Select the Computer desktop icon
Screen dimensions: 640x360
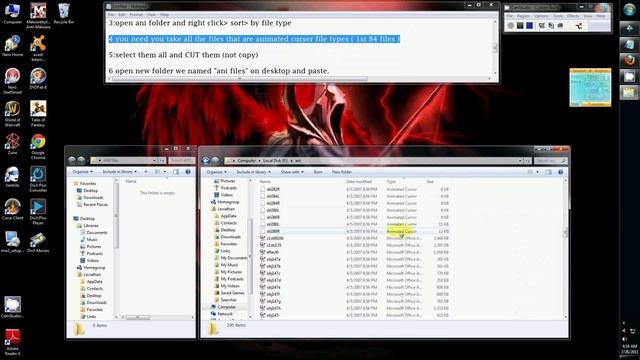pos(12,14)
